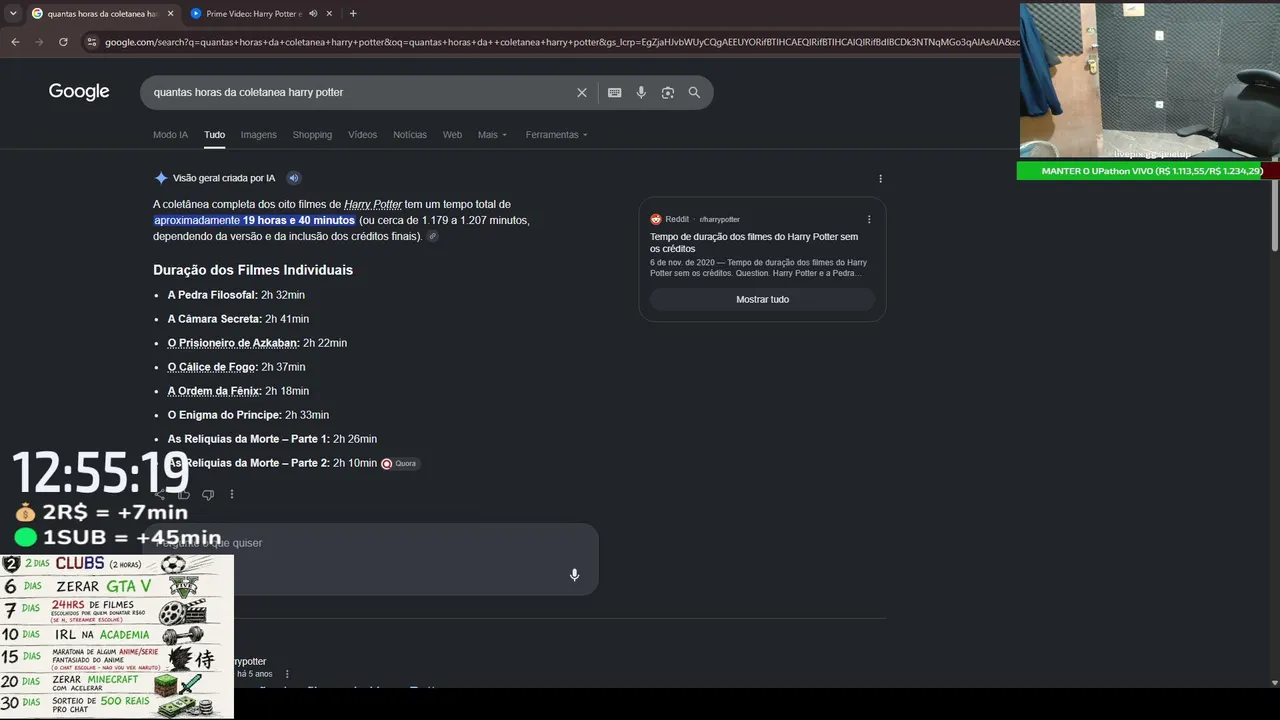Go back with the browser back arrow
This screenshot has height=720, width=1280.
point(15,42)
